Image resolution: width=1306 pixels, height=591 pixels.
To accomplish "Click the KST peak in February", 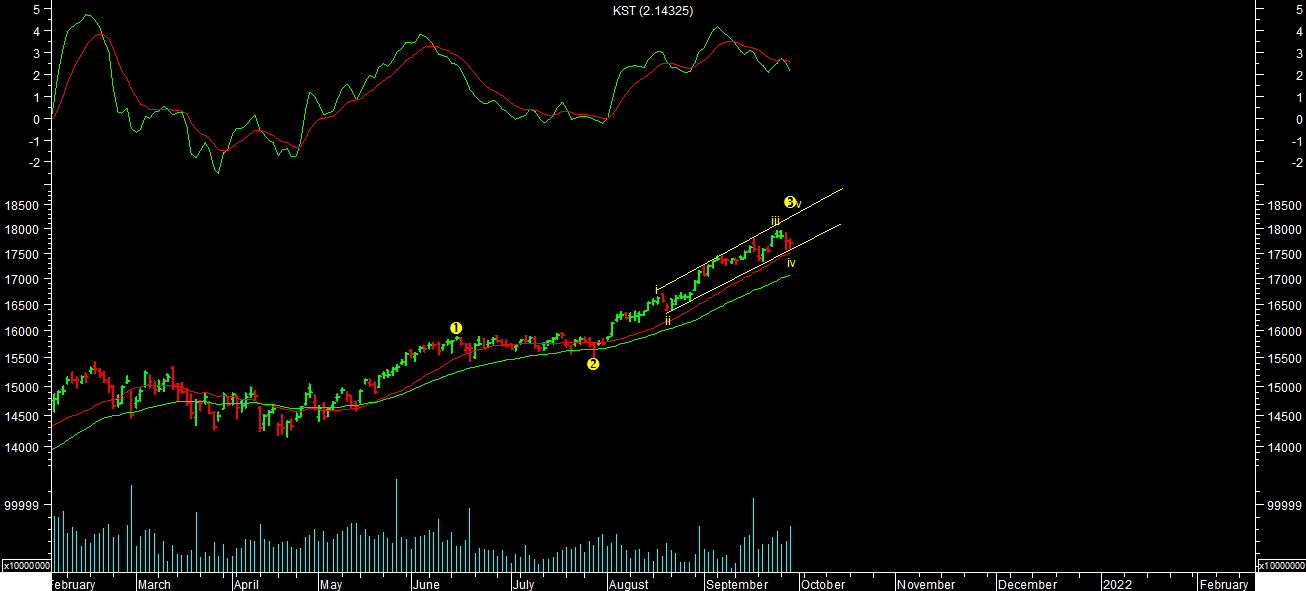I will [x=88, y=15].
